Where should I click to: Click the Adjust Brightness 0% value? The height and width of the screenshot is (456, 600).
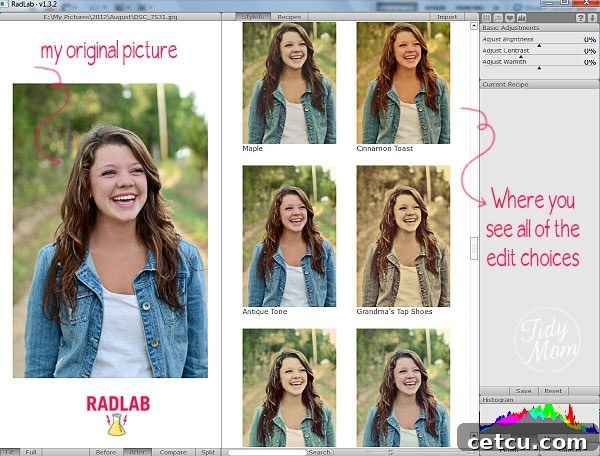(590, 39)
